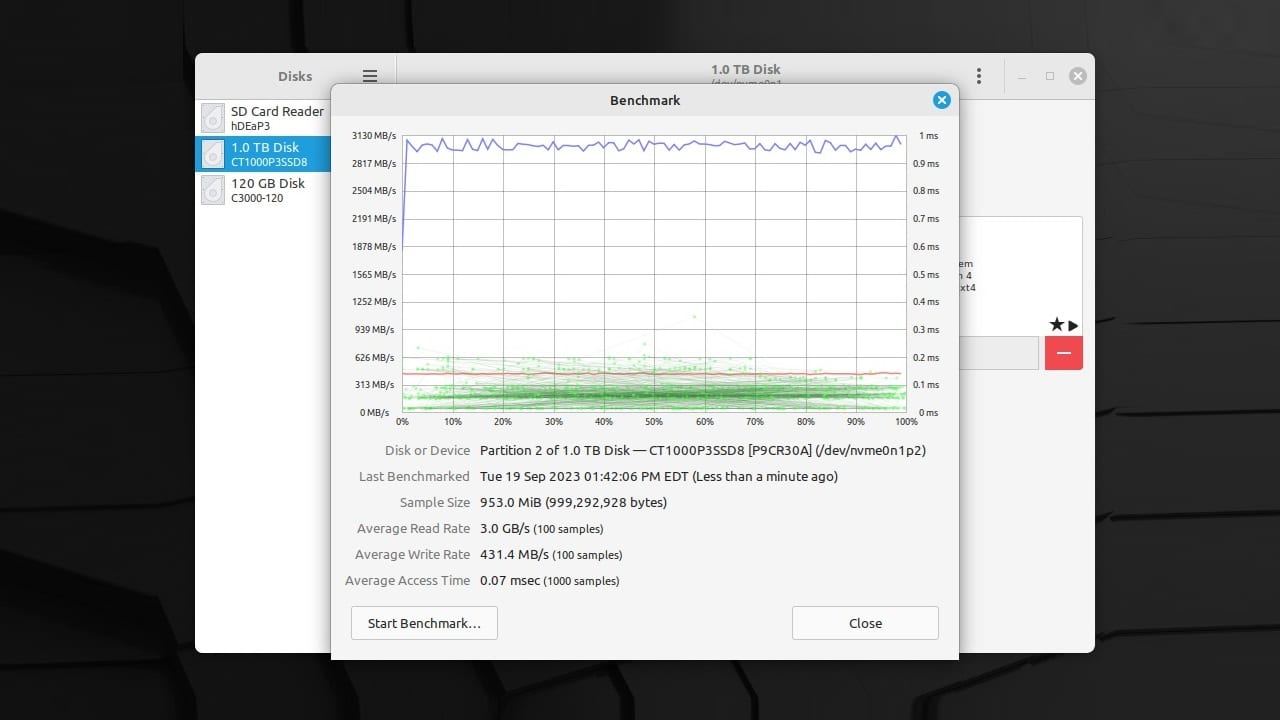Click the SD Card Reader drive icon
Screen dimensions: 1280x720
[212, 117]
